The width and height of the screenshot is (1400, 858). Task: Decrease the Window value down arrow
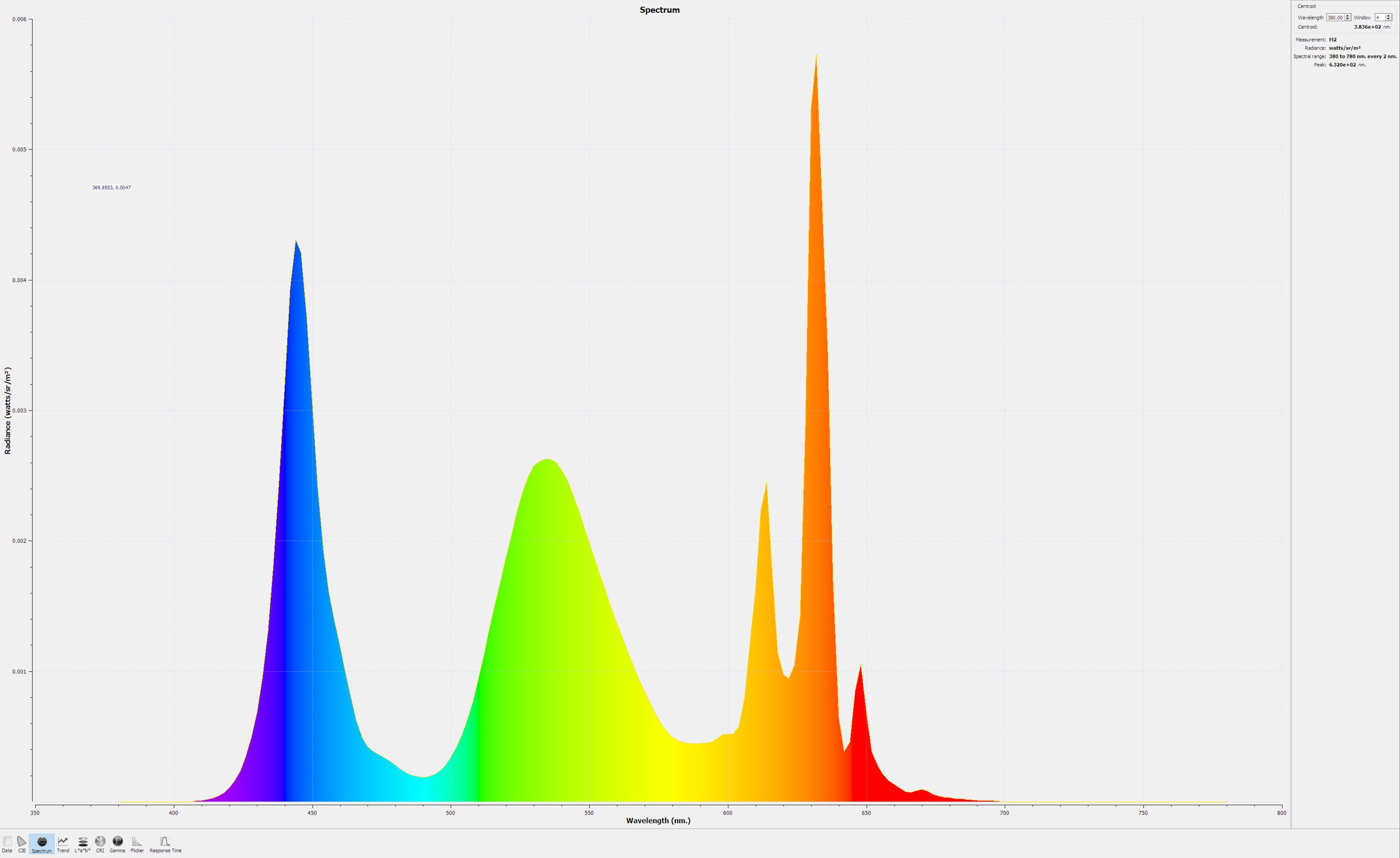1388,19
